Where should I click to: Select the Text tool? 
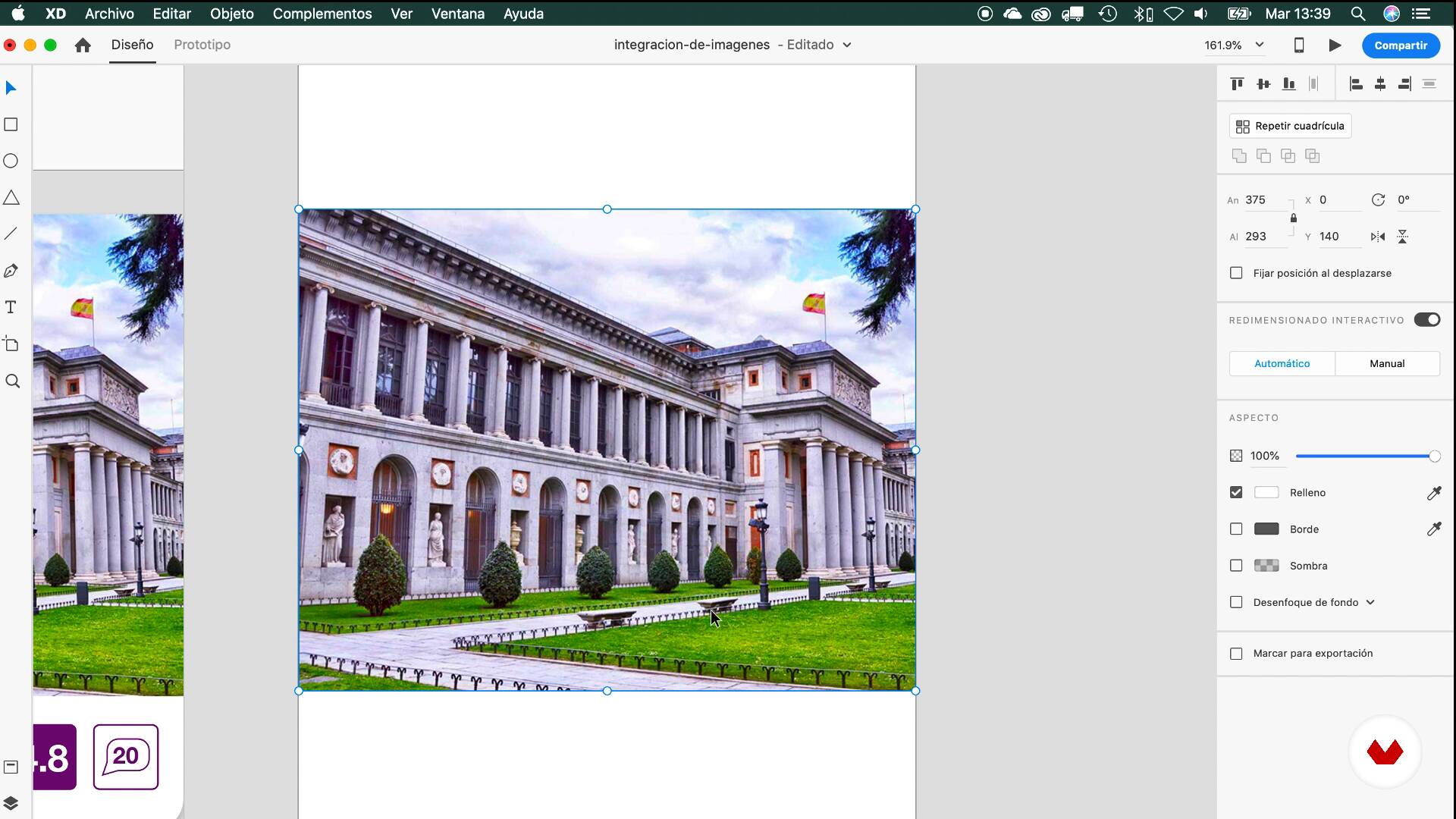pyautogui.click(x=11, y=307)
